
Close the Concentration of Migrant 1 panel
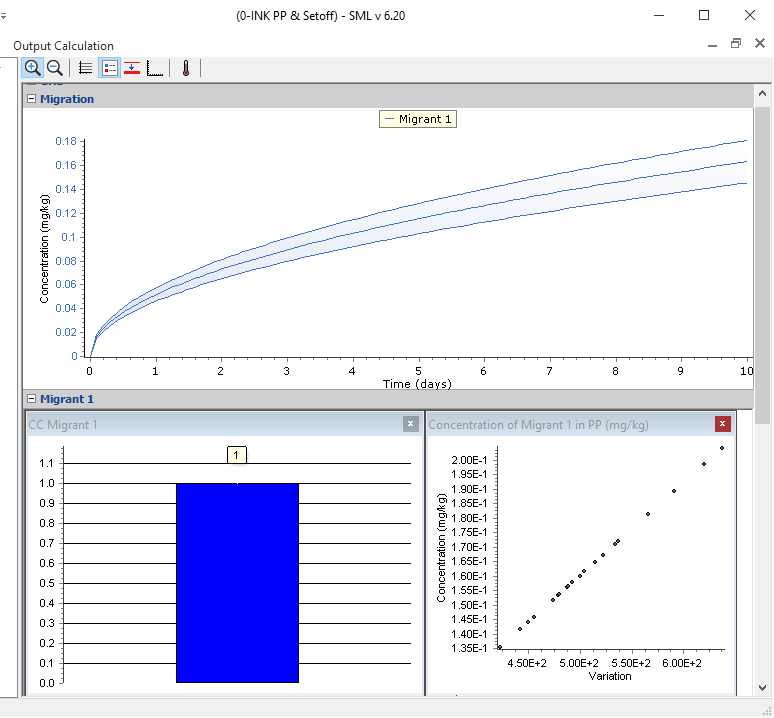click(x=723, y=424)
